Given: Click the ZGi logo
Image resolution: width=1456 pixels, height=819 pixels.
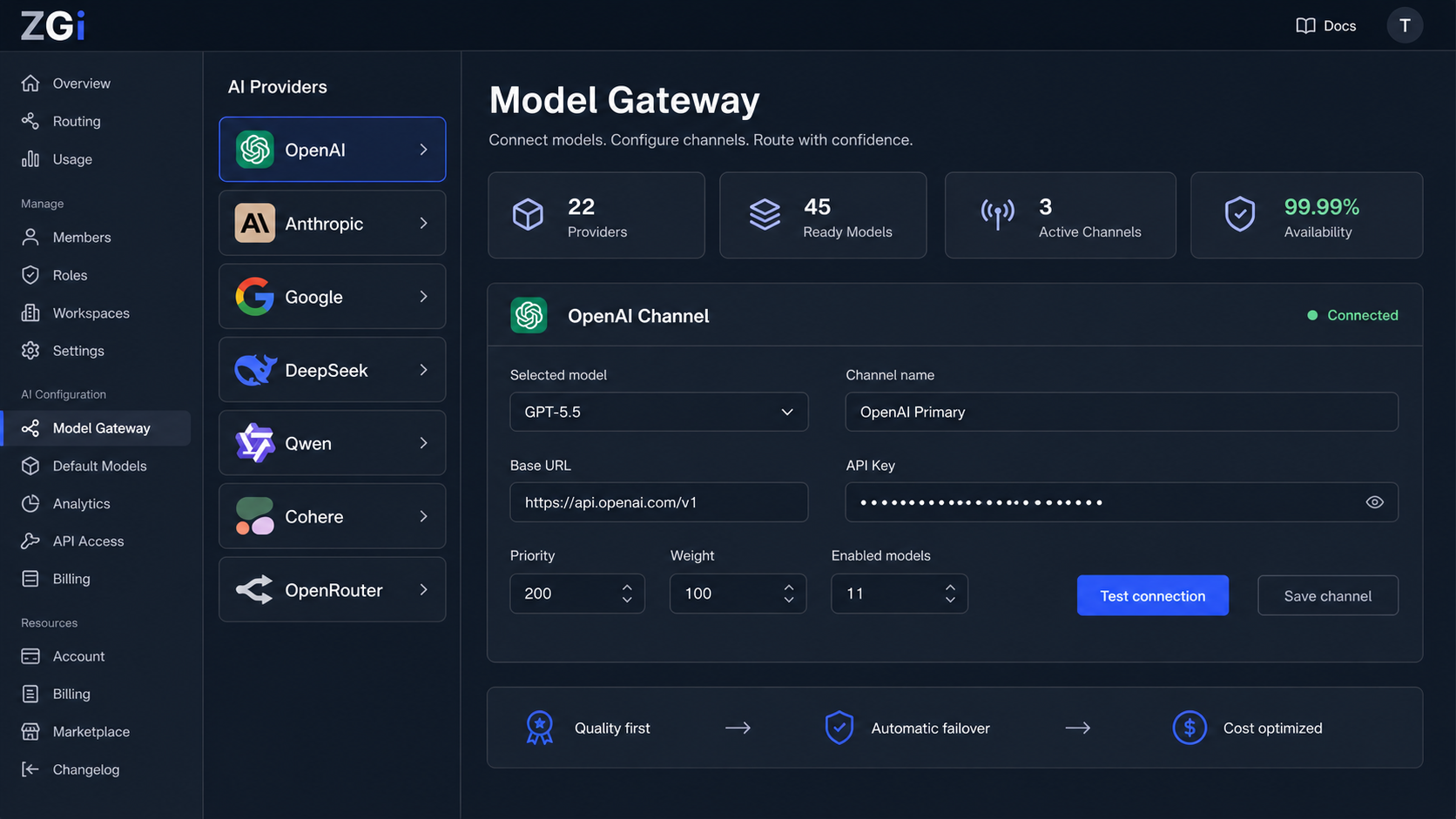Looking at the screenshot, I should [52, 25].
